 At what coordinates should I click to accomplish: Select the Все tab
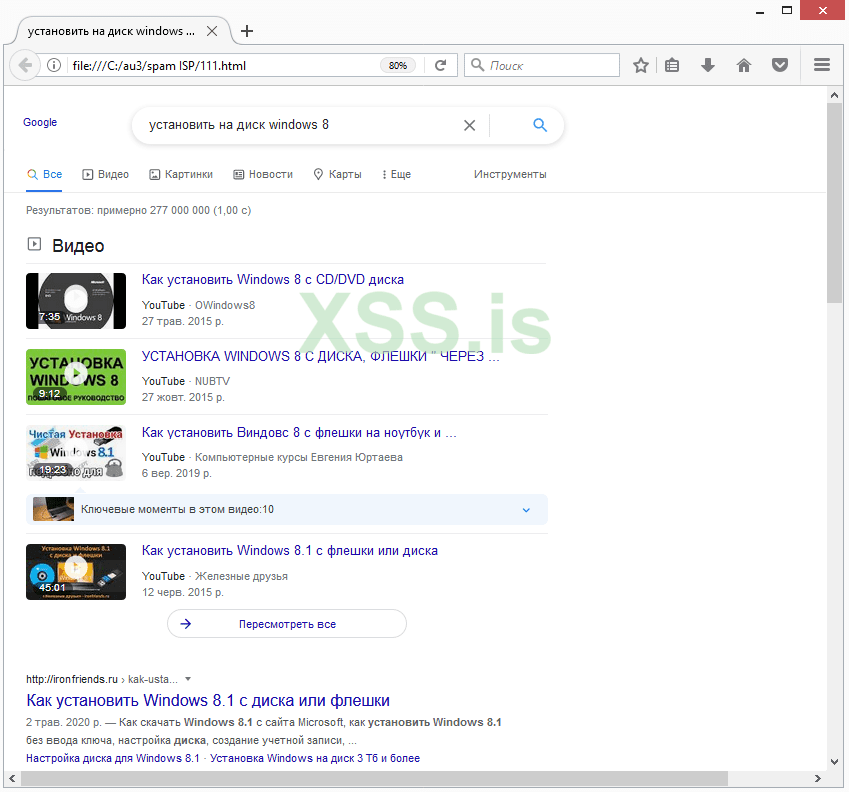click(x=44, y=174)
